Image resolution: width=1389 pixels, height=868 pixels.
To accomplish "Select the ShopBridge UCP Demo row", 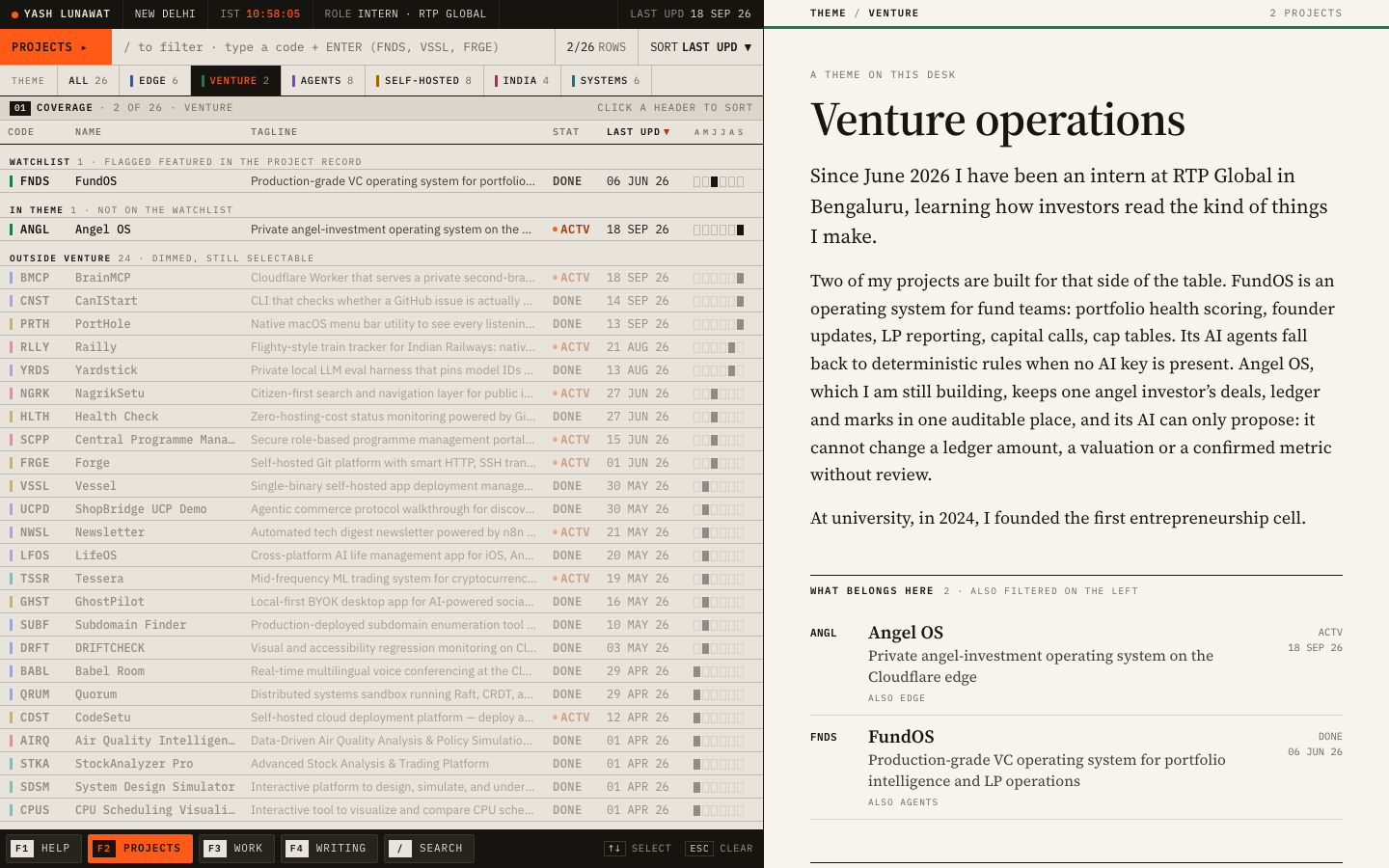I will 381,509.
